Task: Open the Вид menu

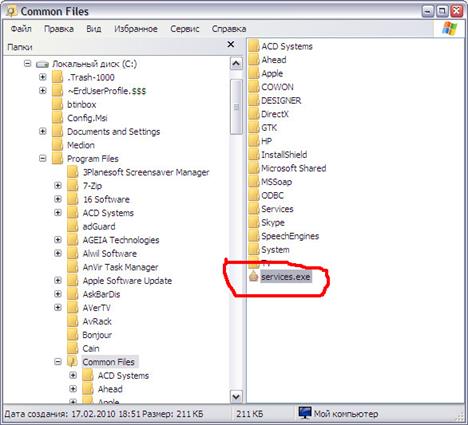Action: 94,29
